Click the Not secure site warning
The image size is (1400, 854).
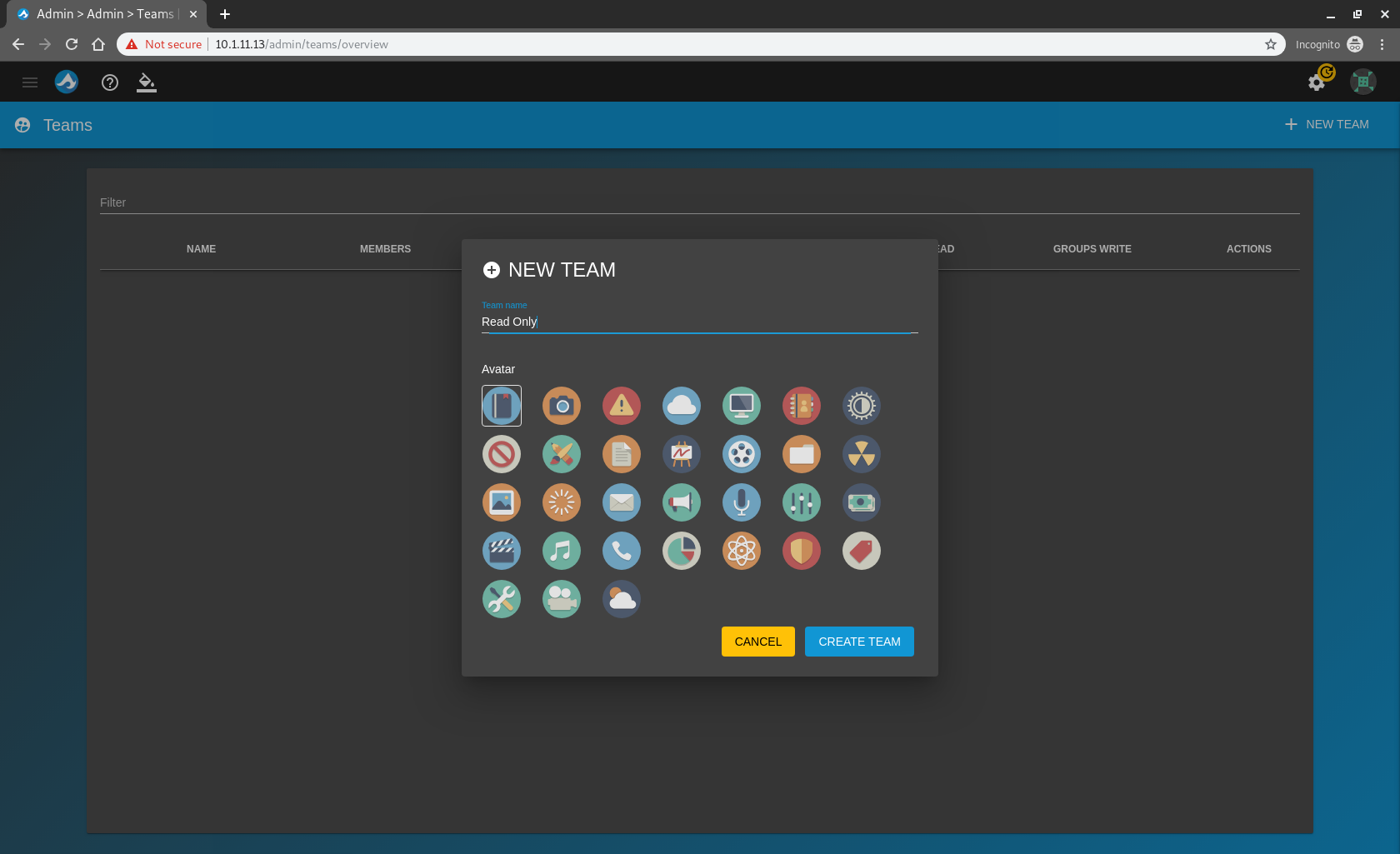click(x=164, y=44)
